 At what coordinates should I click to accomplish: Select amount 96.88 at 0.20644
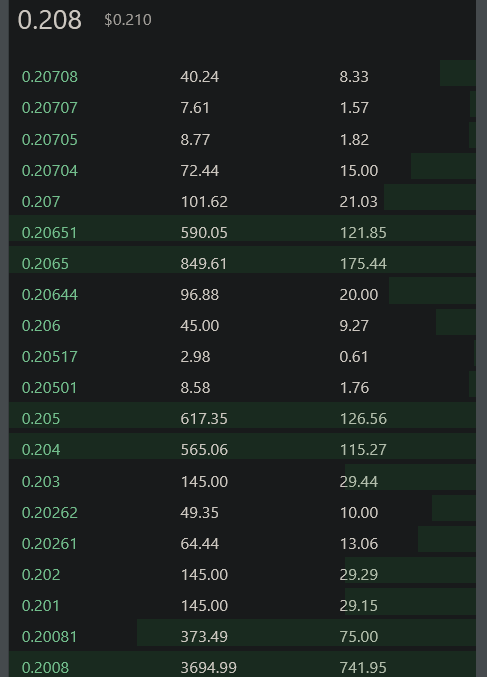pyautogui.click(x=199, y=295)
